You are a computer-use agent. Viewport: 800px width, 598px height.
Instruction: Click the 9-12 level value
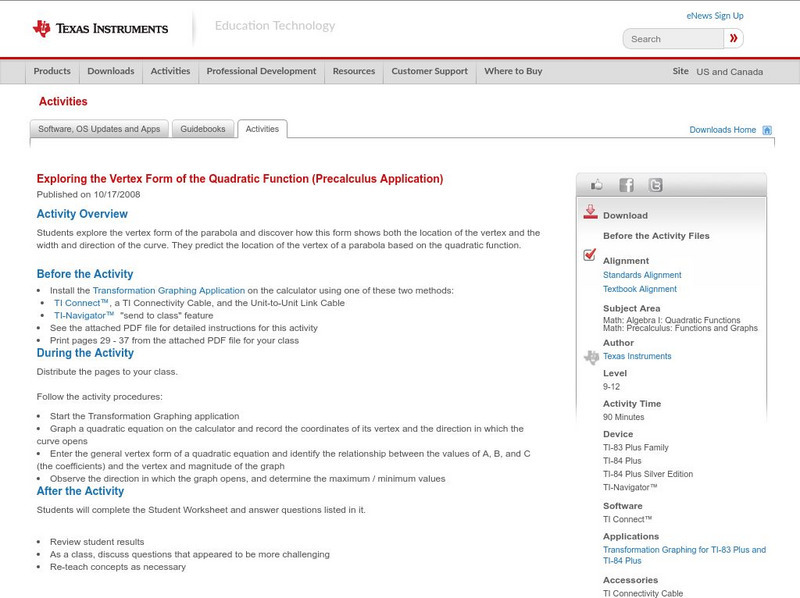point(611,387)
